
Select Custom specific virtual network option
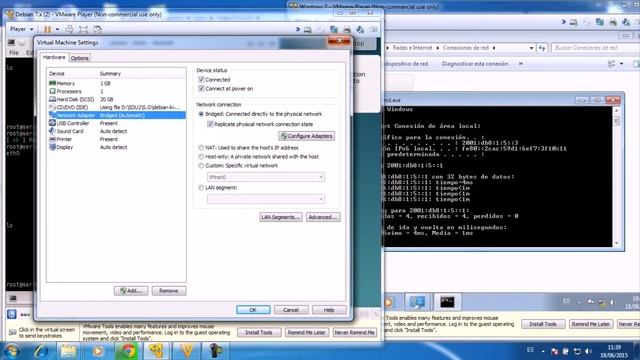click(201, 166)
